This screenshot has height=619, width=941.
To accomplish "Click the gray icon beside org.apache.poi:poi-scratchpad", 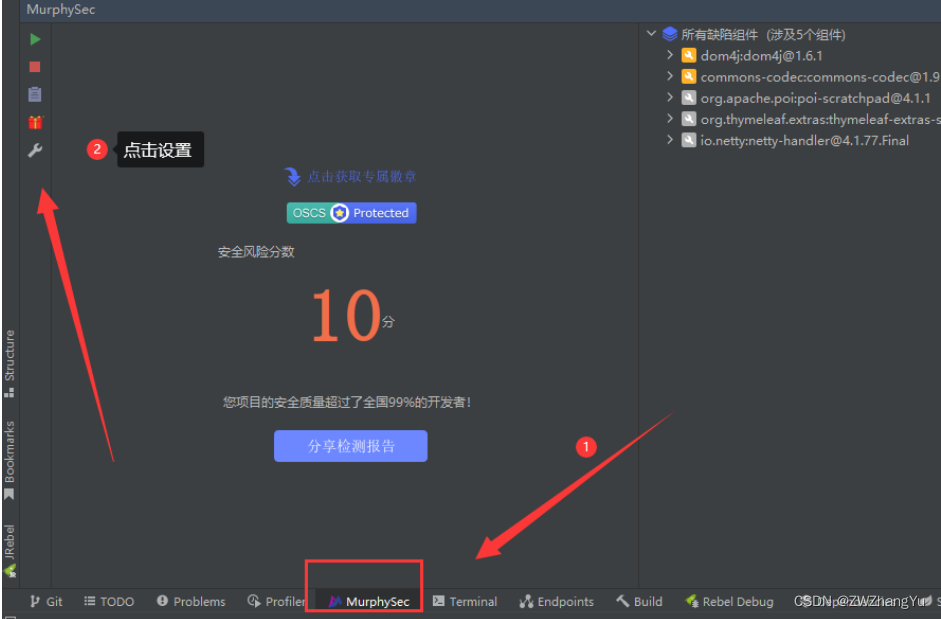I will click(688, 98).
